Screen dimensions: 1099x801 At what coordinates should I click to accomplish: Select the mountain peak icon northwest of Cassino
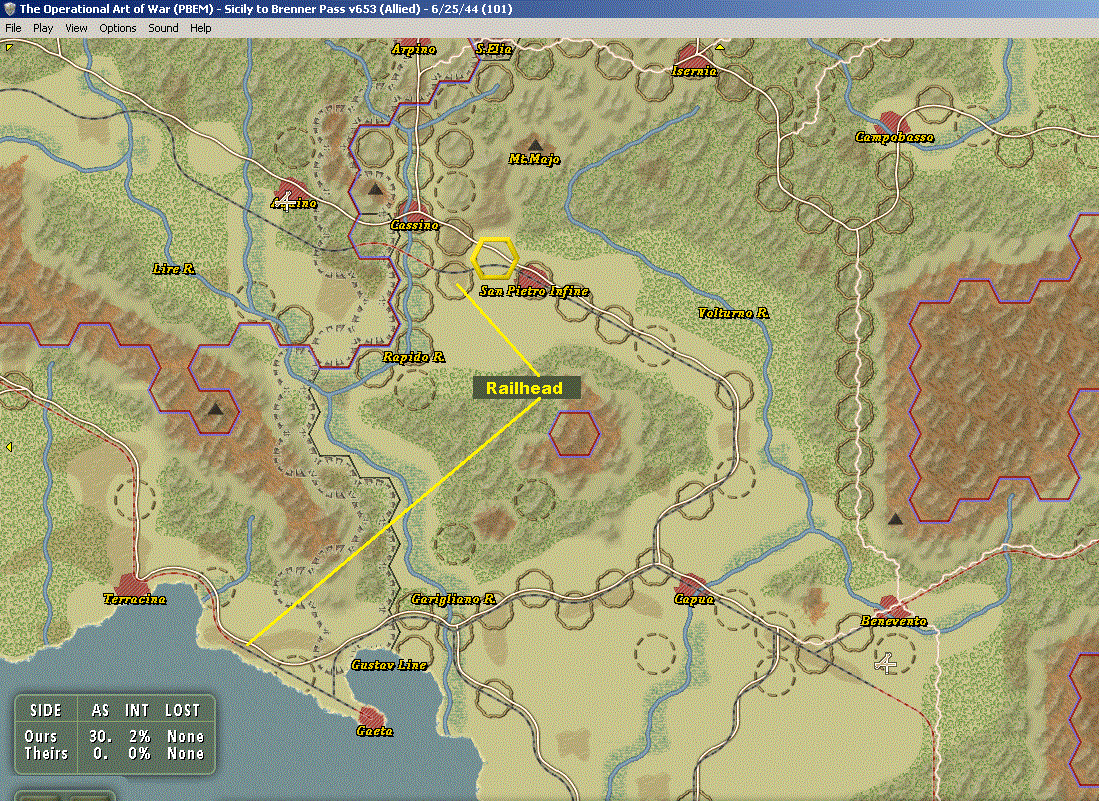tap(375, 189)
